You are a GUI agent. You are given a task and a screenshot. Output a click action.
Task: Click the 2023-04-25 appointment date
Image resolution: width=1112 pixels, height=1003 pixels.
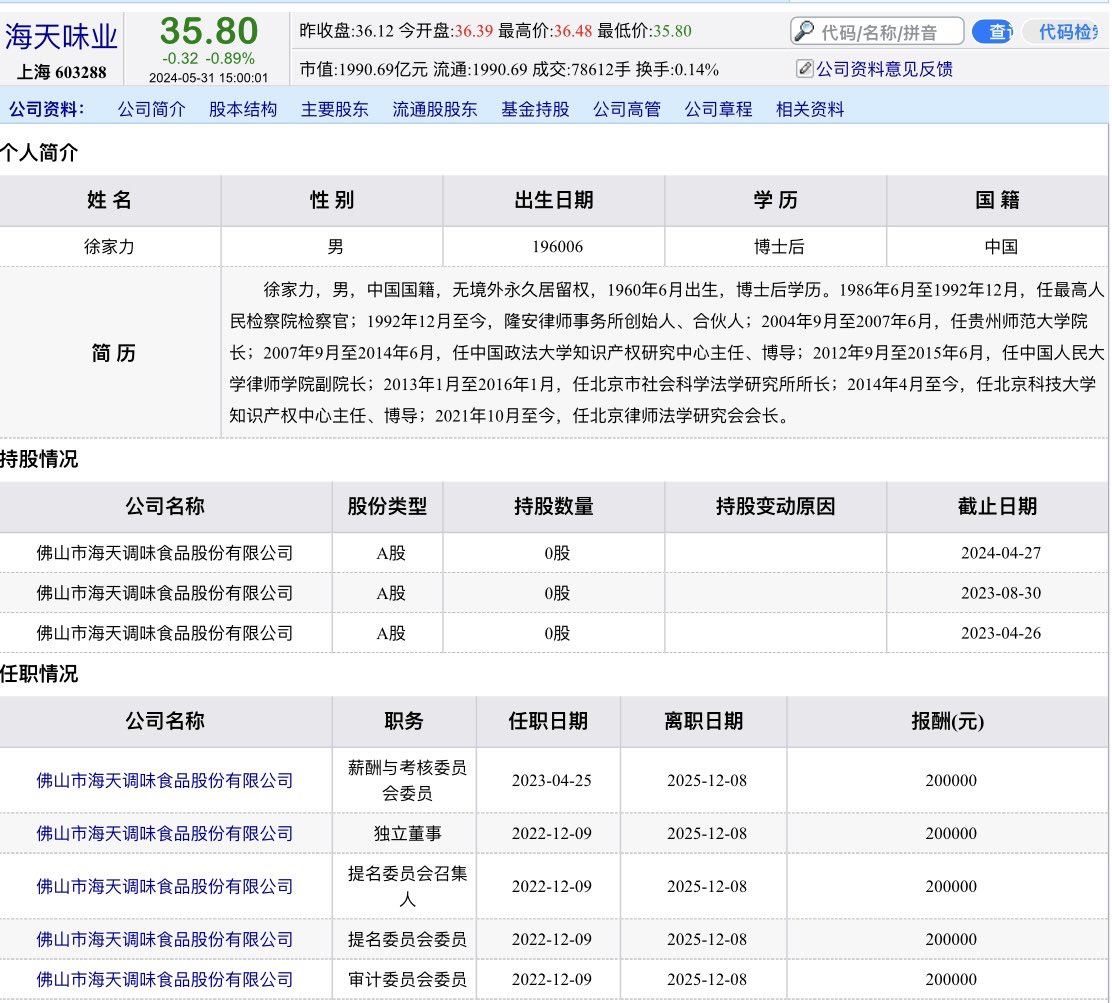(551, 780)
